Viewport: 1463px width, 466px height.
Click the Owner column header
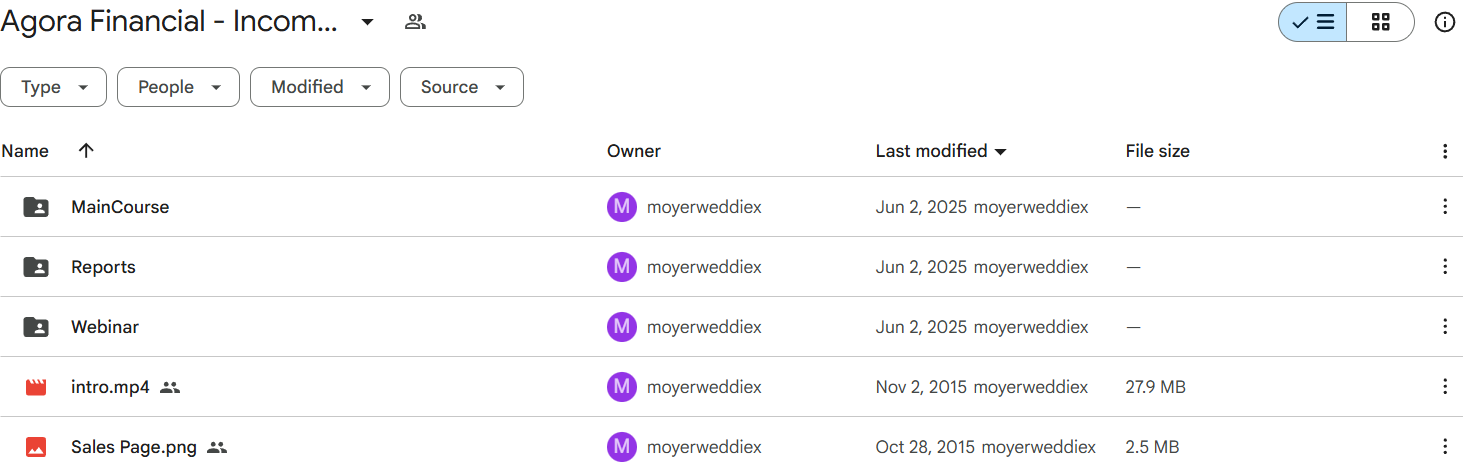[x=634, y=151]
